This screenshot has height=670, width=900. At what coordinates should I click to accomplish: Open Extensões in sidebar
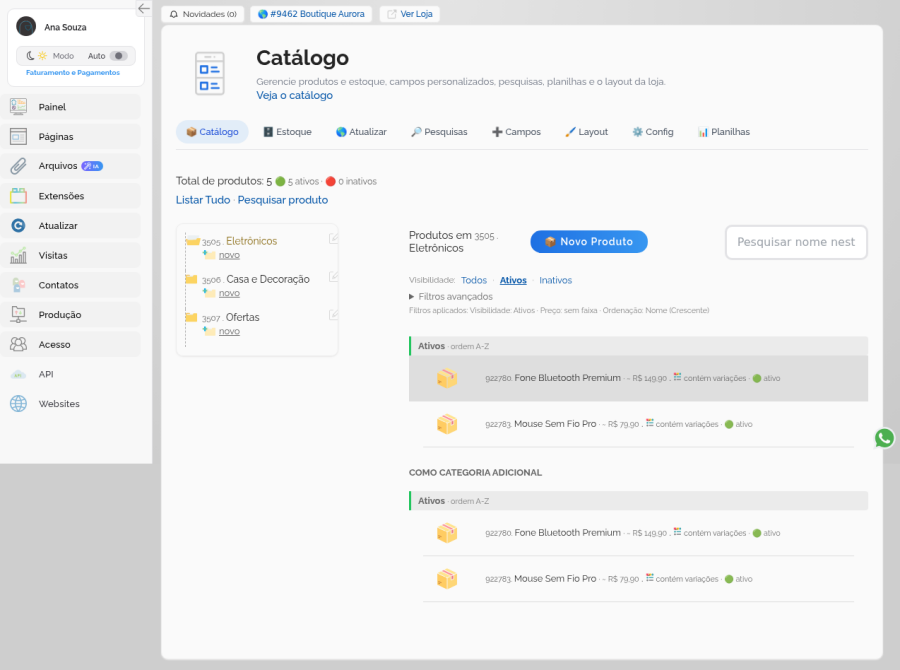71,196
